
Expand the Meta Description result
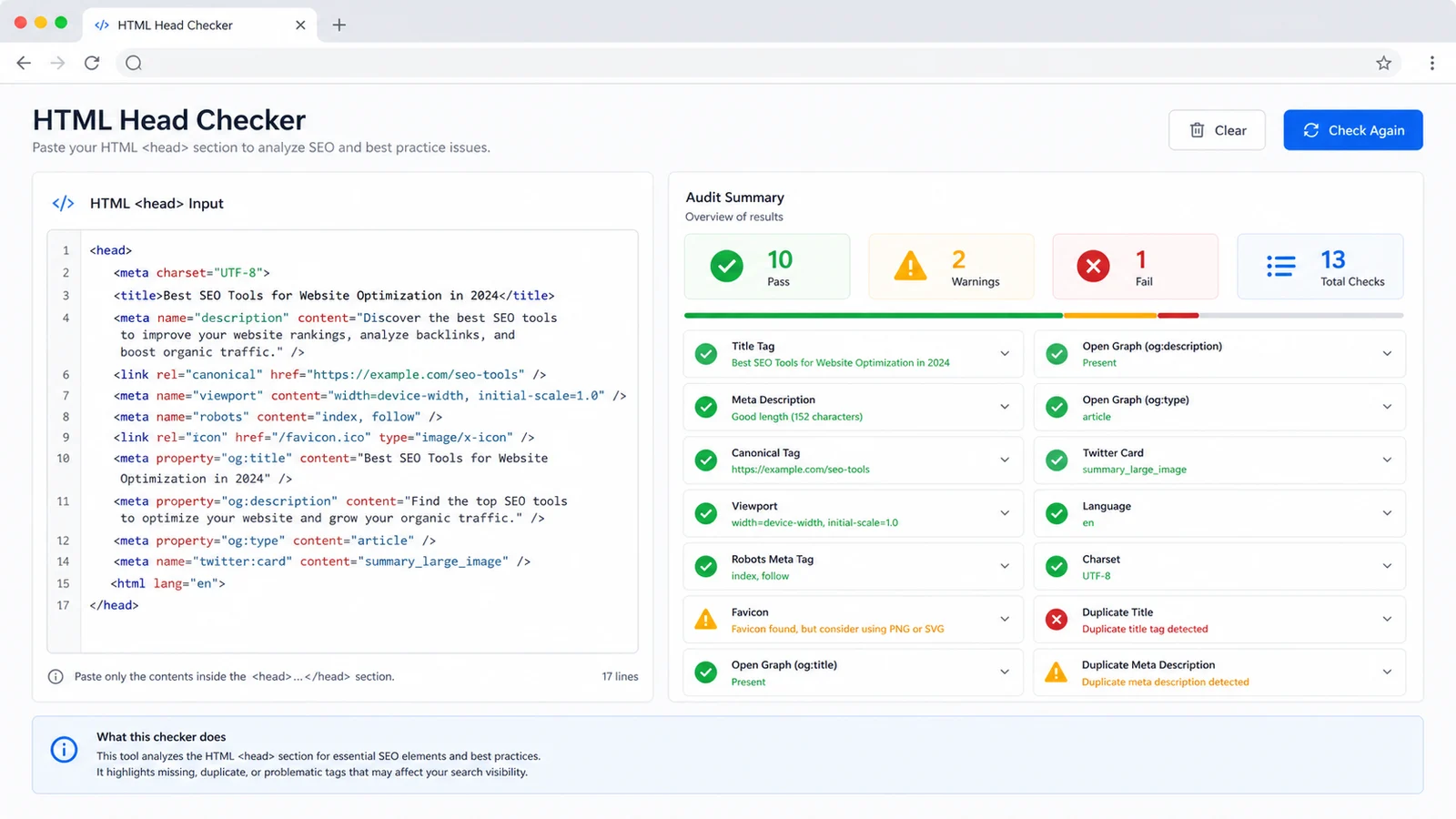[1005, 407]
